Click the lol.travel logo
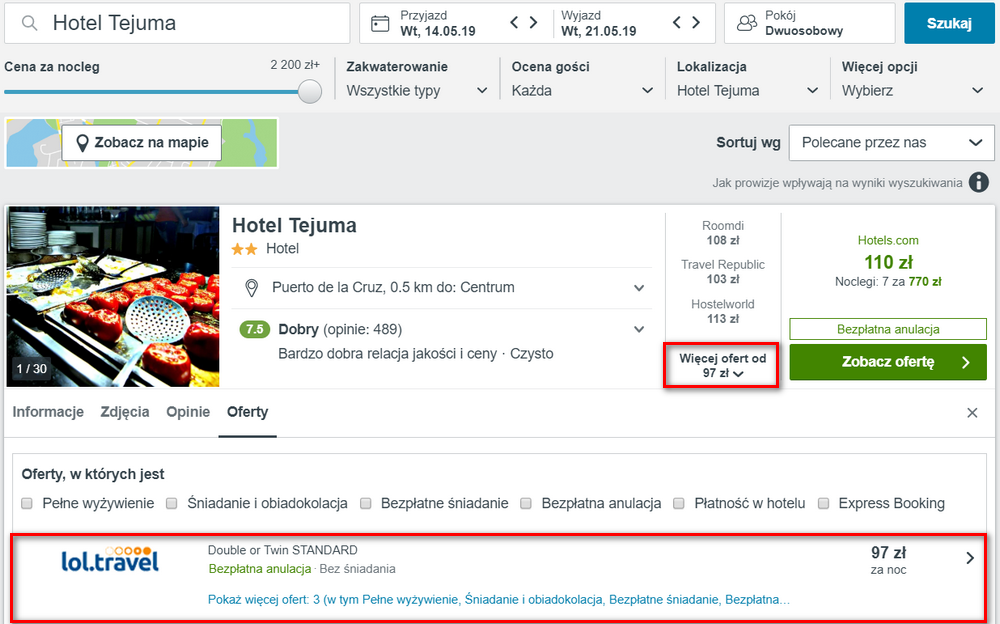Viewport: 1000px width, 624px height. pos(110,560)
